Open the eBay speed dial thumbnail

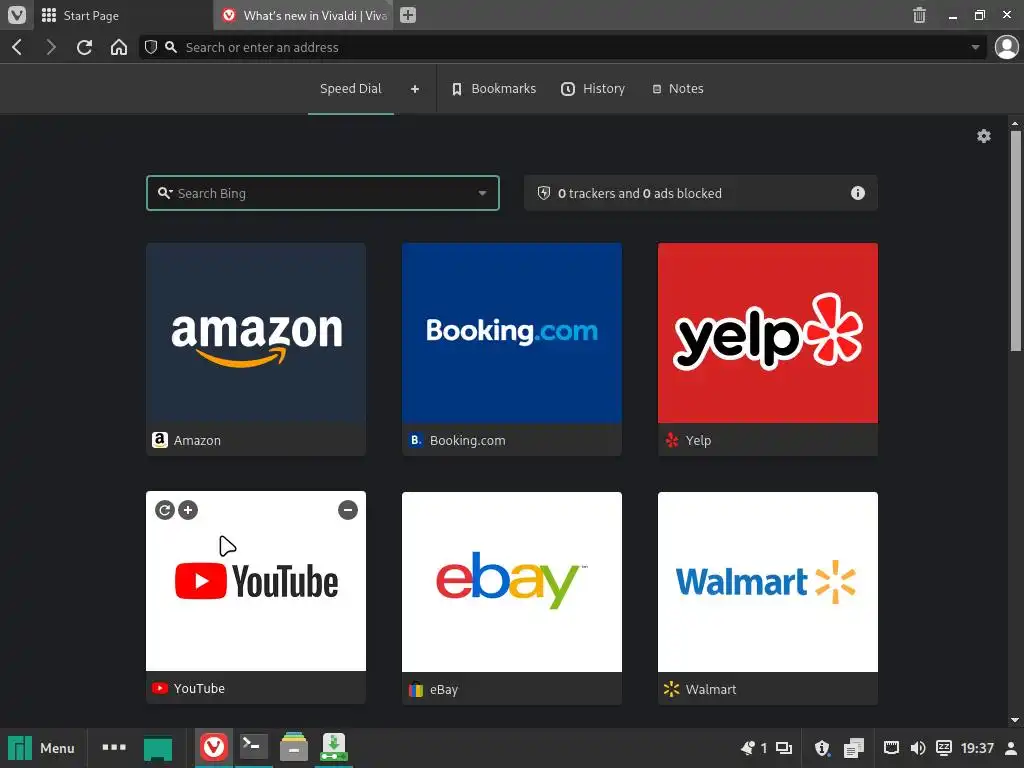point(512,582)
